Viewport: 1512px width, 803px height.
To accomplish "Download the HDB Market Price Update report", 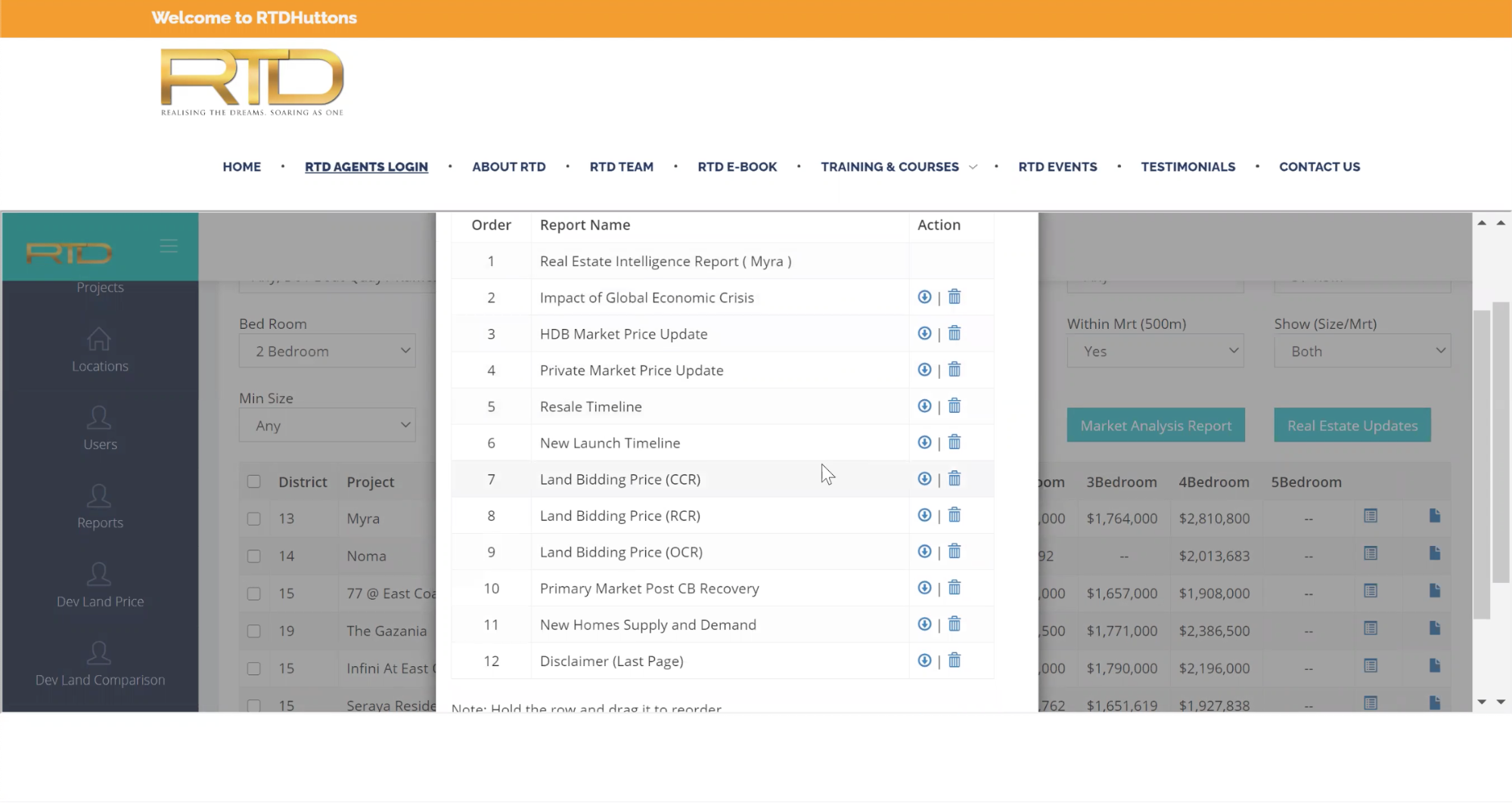I will 924,333.
